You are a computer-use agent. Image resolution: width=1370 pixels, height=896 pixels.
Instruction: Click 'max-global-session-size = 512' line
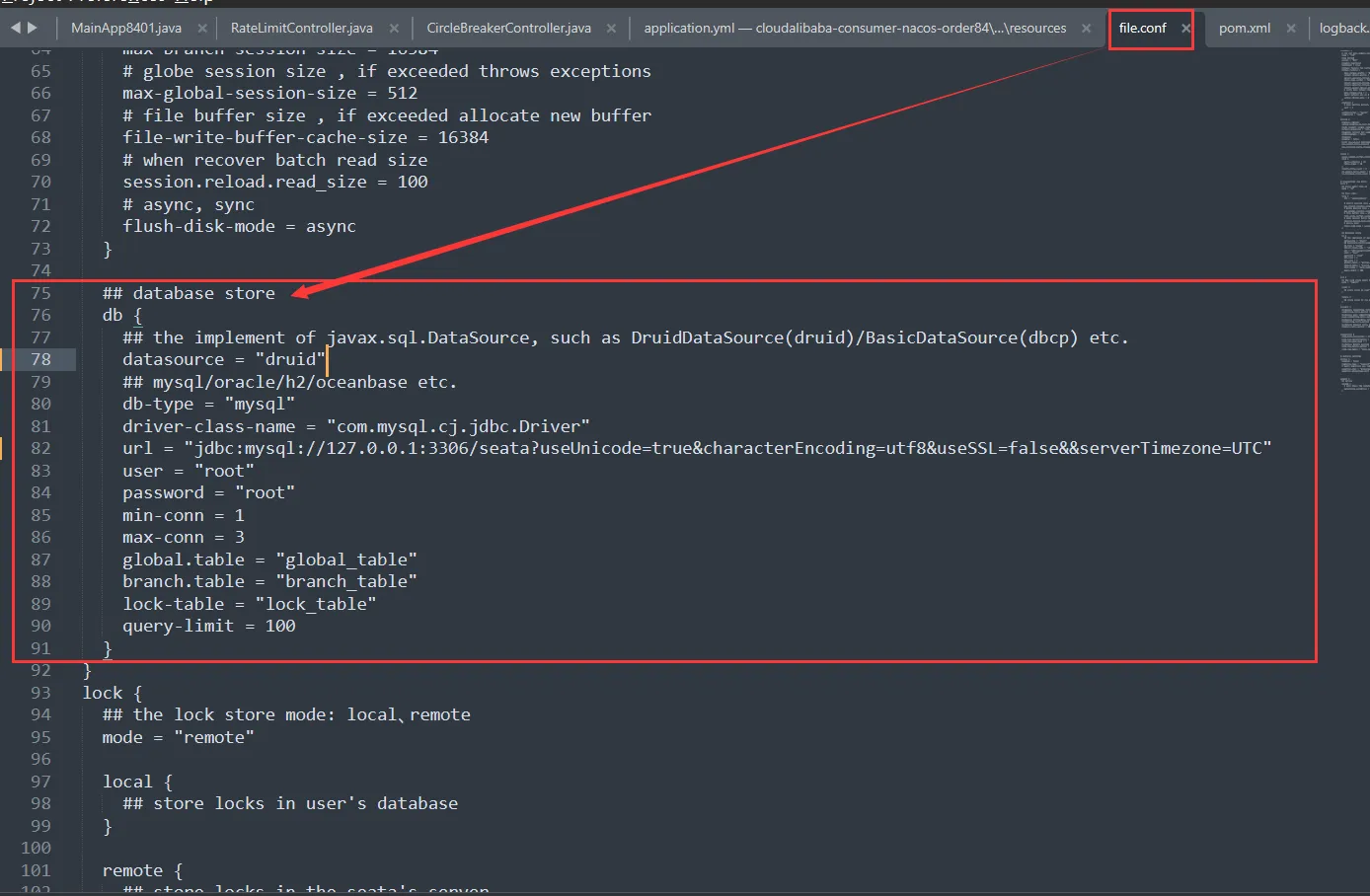(270, 93)
